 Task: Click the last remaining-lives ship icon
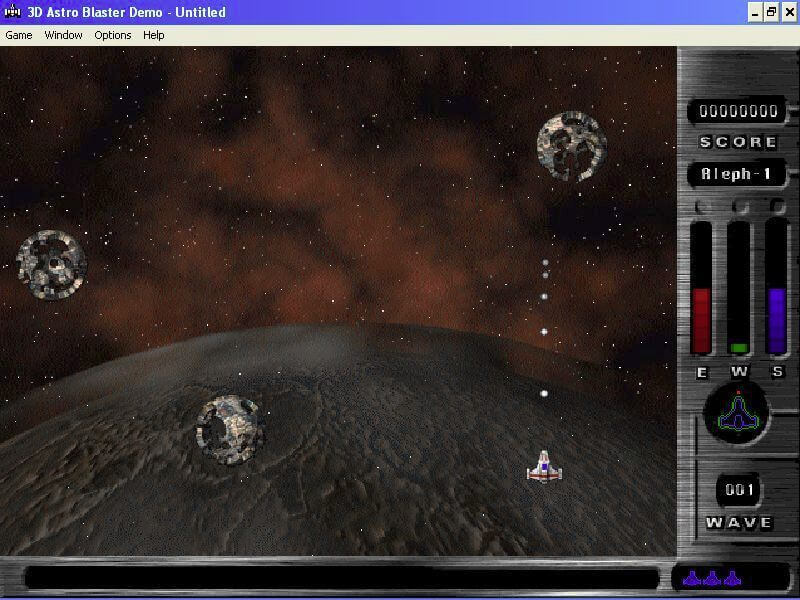click(732, 578)
